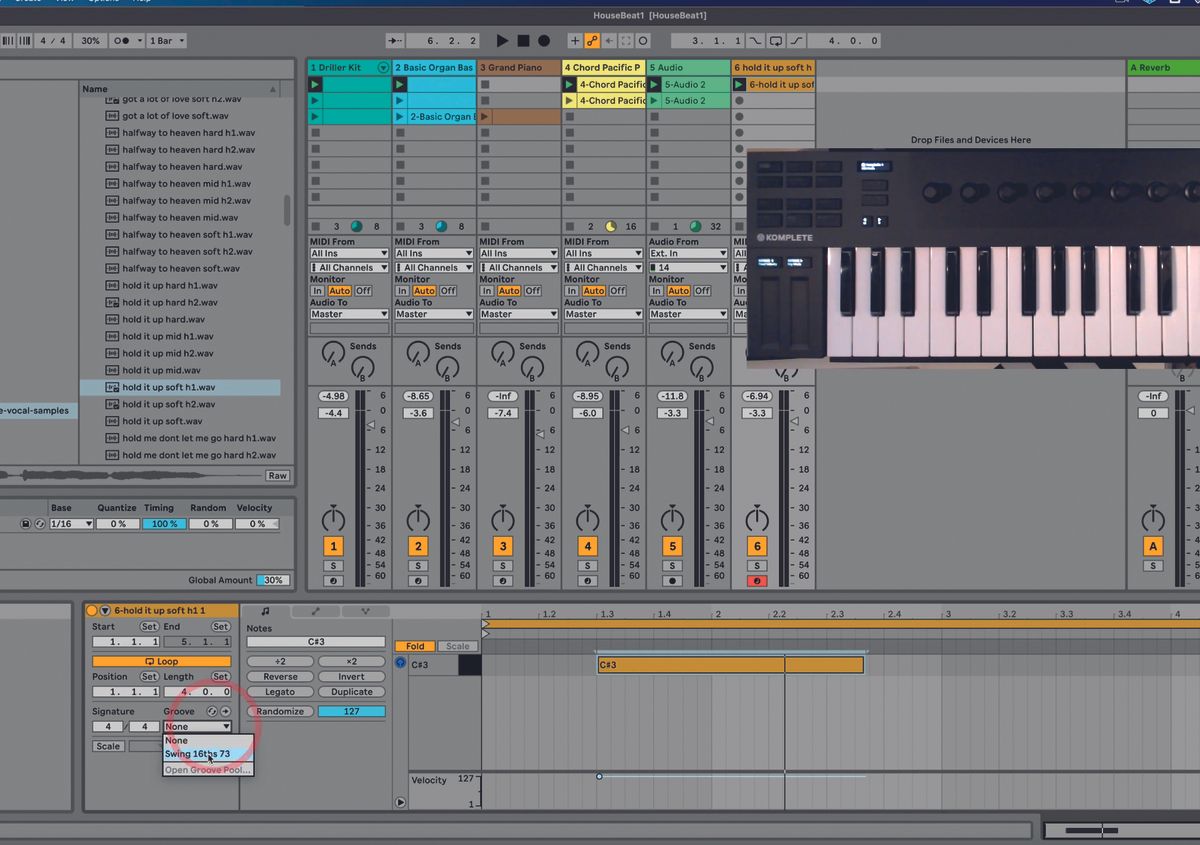Click track 4 pan knob
The image size is (1200, 845).
588,519
